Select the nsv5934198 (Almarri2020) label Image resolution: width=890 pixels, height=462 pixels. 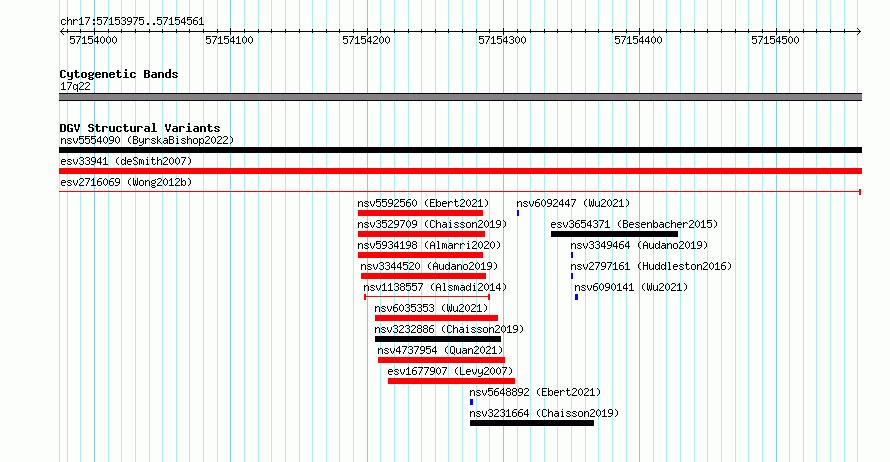coord(429,245)
